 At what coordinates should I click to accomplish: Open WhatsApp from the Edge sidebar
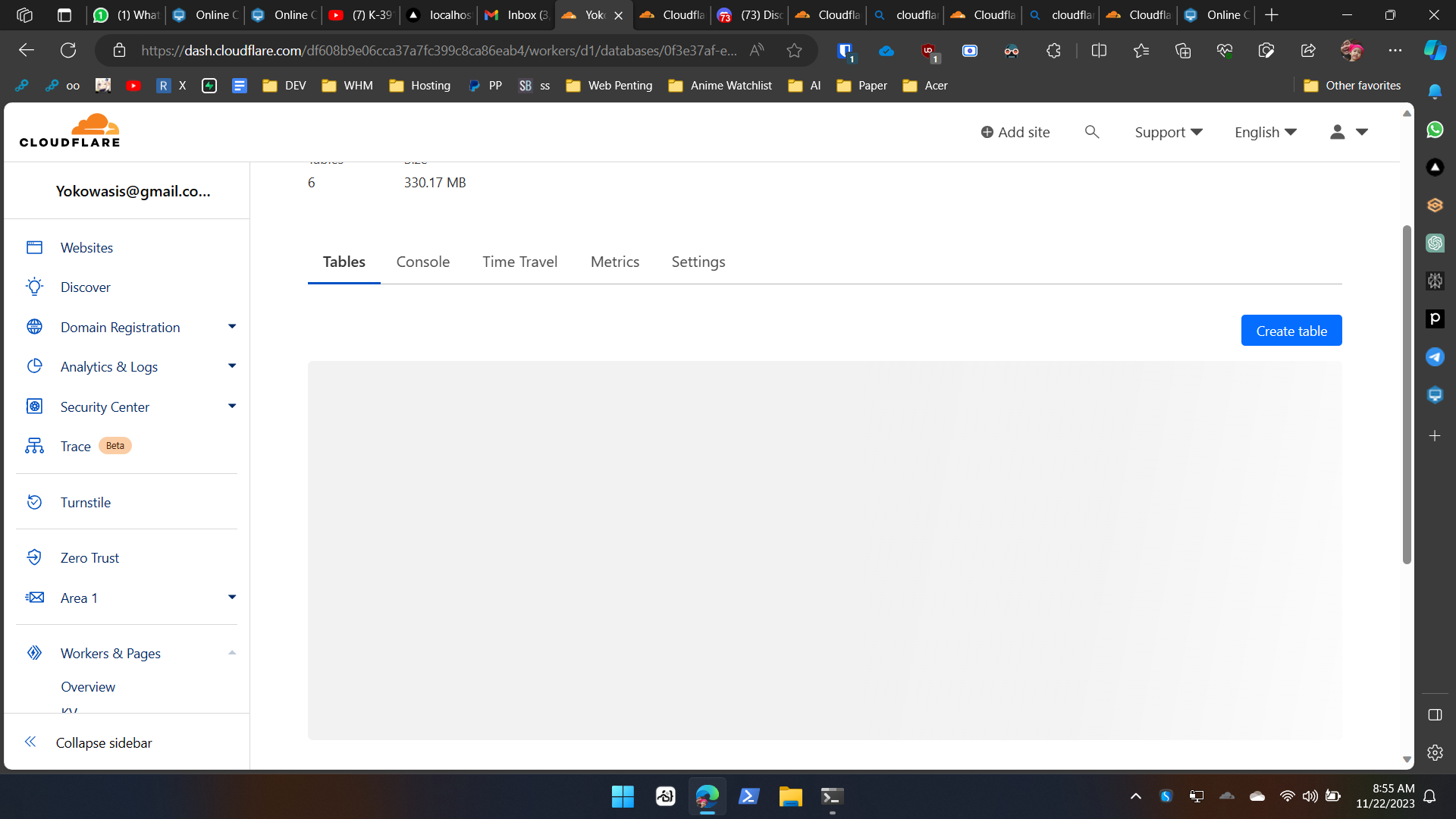[1436, 130]
